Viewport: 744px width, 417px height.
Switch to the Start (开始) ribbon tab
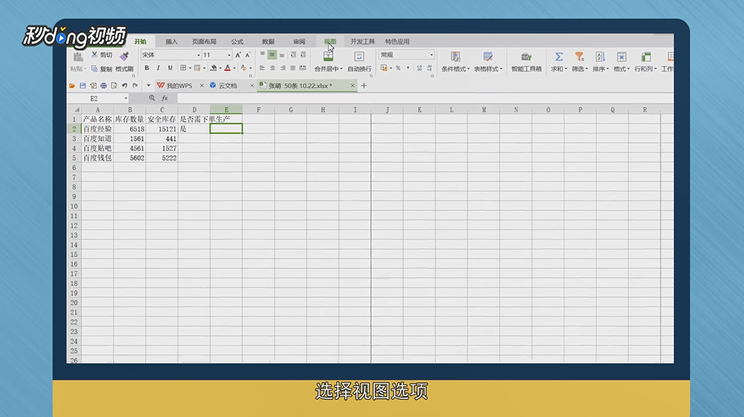[x=140, y=42]
